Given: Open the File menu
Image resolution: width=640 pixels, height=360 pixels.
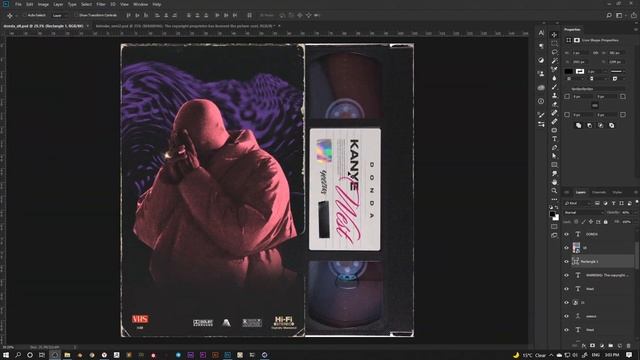Looking at the screenshot, I should point(18,4).
